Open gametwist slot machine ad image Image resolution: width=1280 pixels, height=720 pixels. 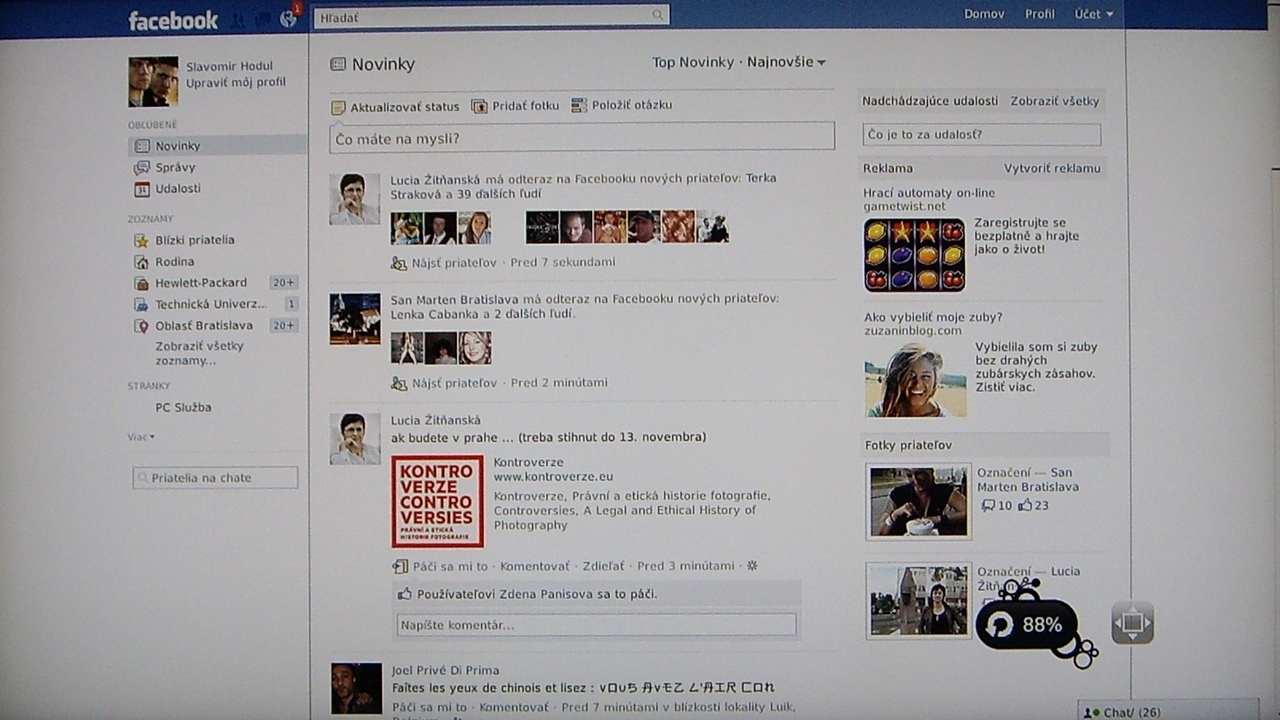click(x=915, y=255)
